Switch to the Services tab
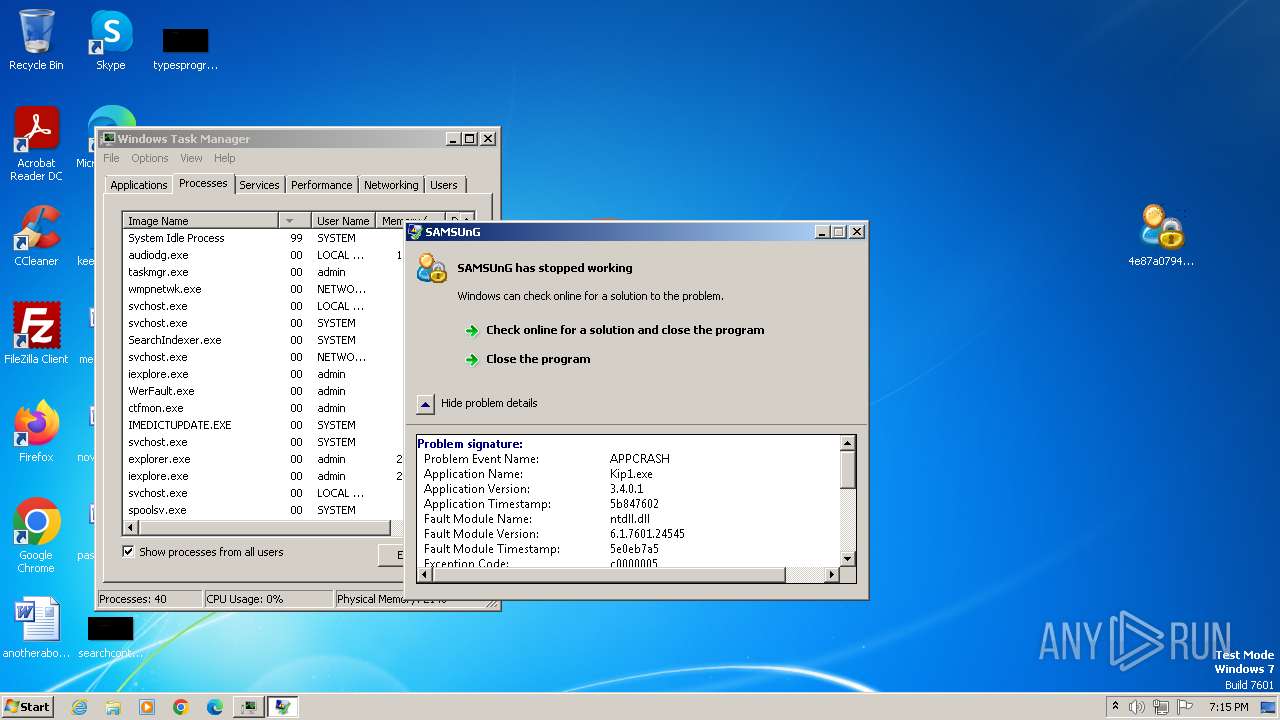Screen dimensions: 1280x720 click(x=259, y=185)
